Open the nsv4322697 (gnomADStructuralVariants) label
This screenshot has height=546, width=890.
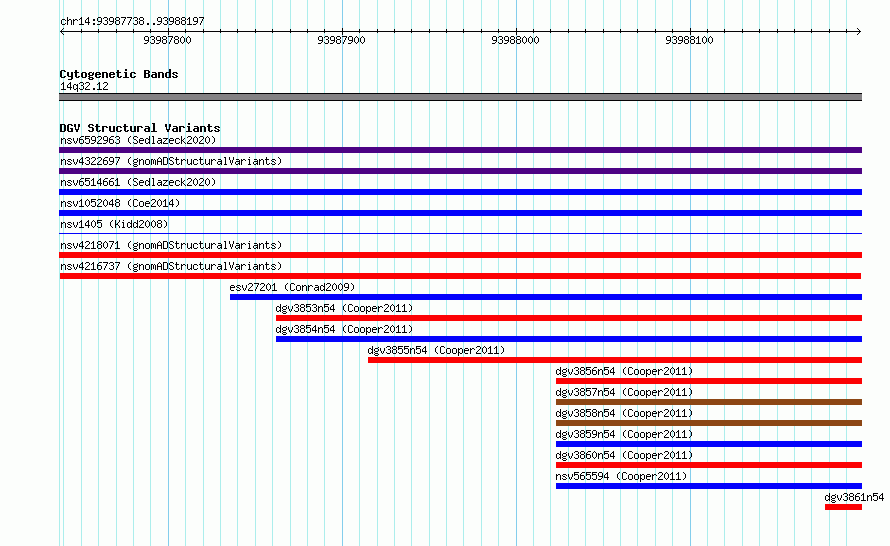point(171,161)
